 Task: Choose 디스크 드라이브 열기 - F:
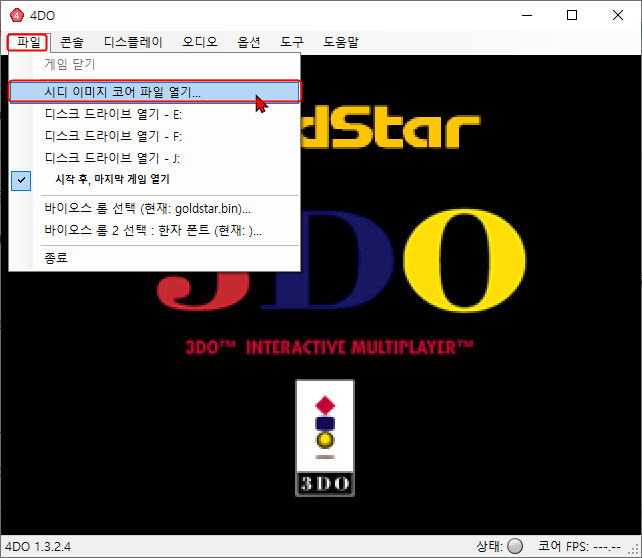tap(155, 136)
